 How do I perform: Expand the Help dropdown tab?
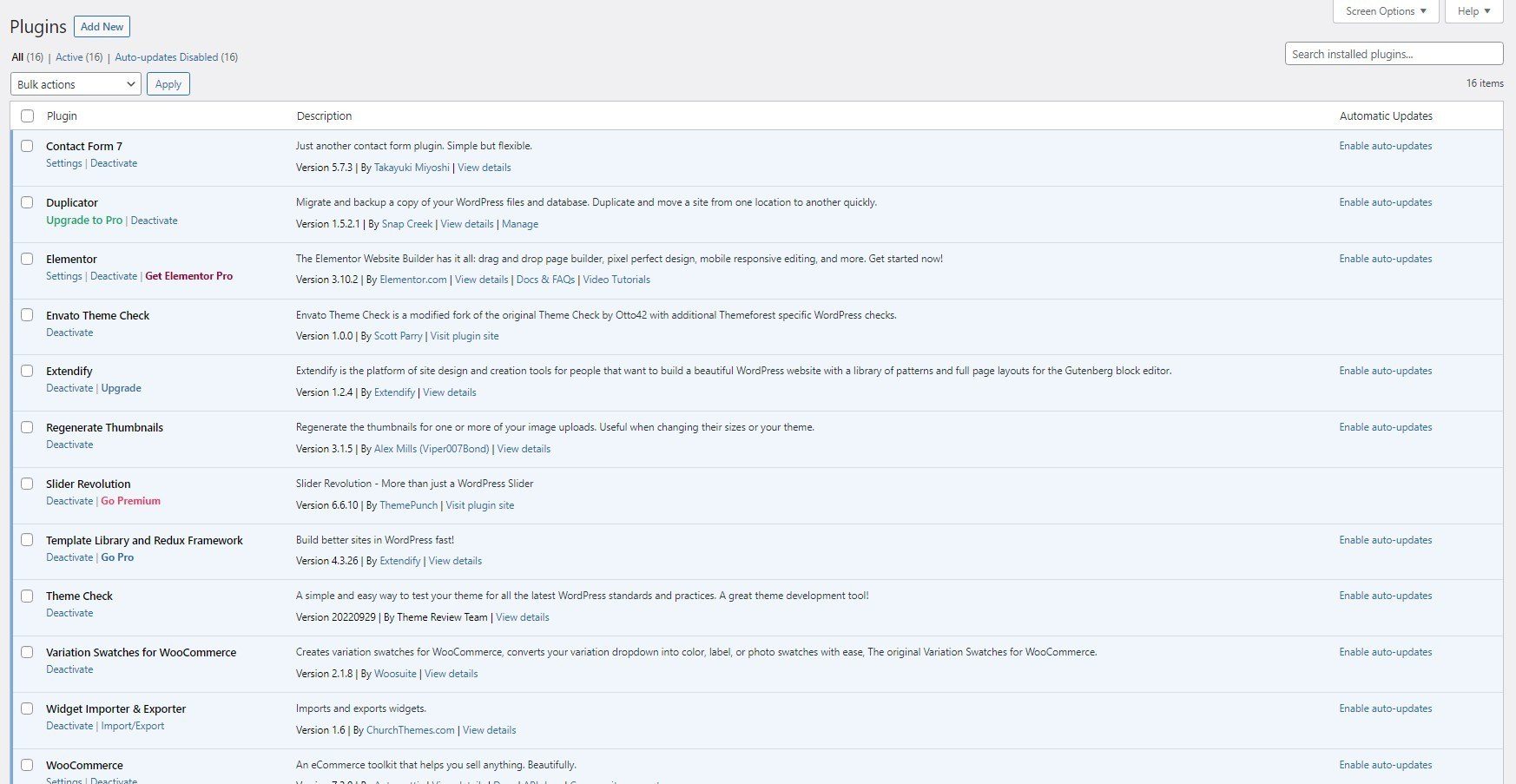pos(1473,11)
